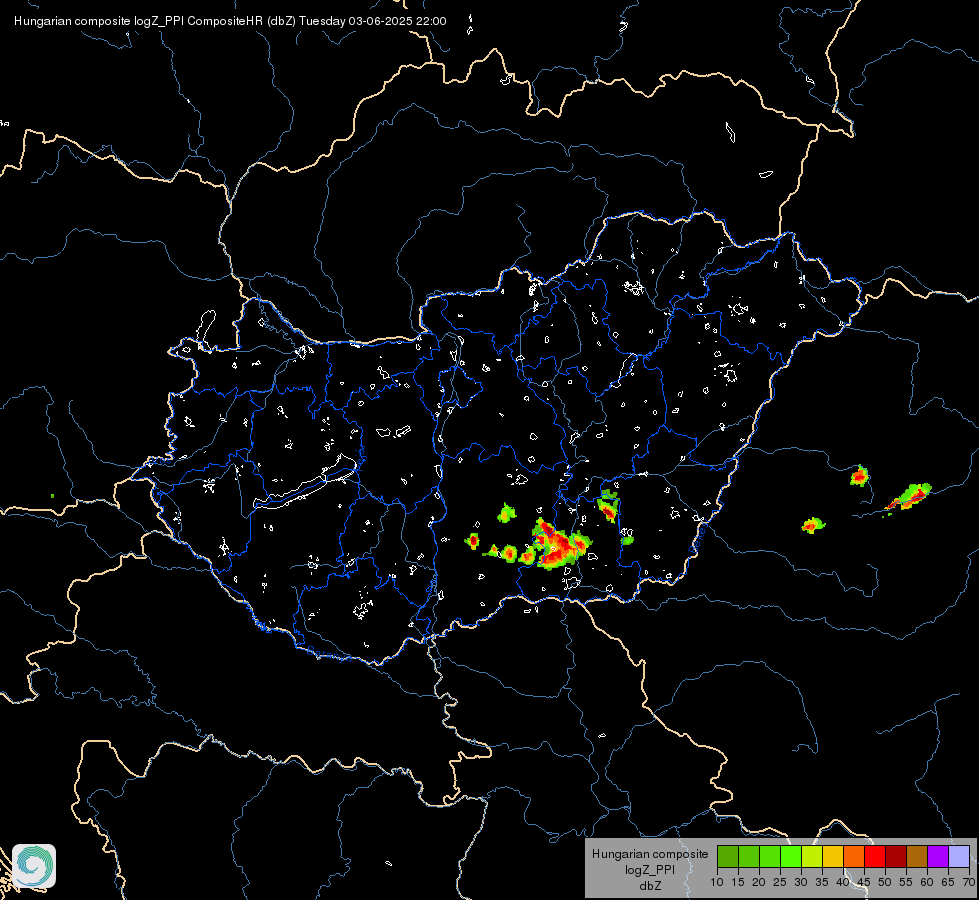Click the 'logZ_PPI' legend label
This screenshot has width=979, height=900.
click(x=650, y=869)
